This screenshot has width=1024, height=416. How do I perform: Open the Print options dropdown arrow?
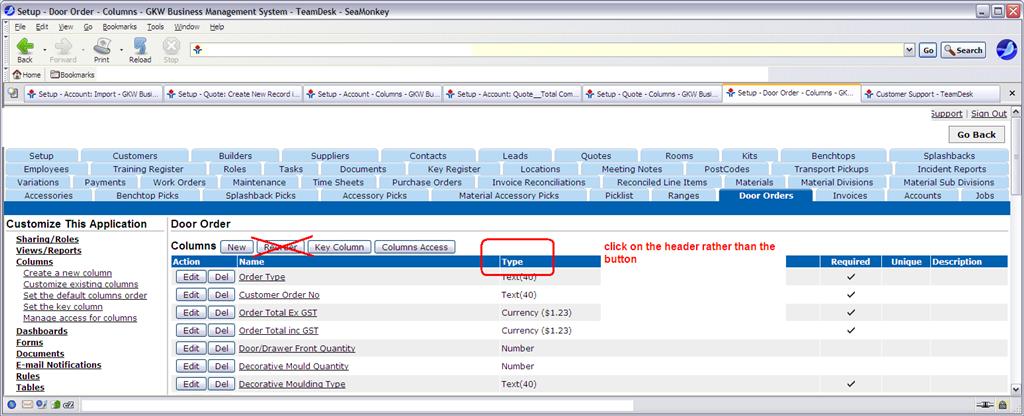coord(120,49)
